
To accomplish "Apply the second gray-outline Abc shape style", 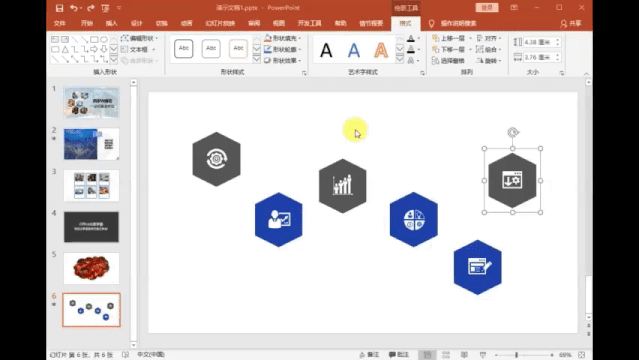I will click(x=211, y=49).
